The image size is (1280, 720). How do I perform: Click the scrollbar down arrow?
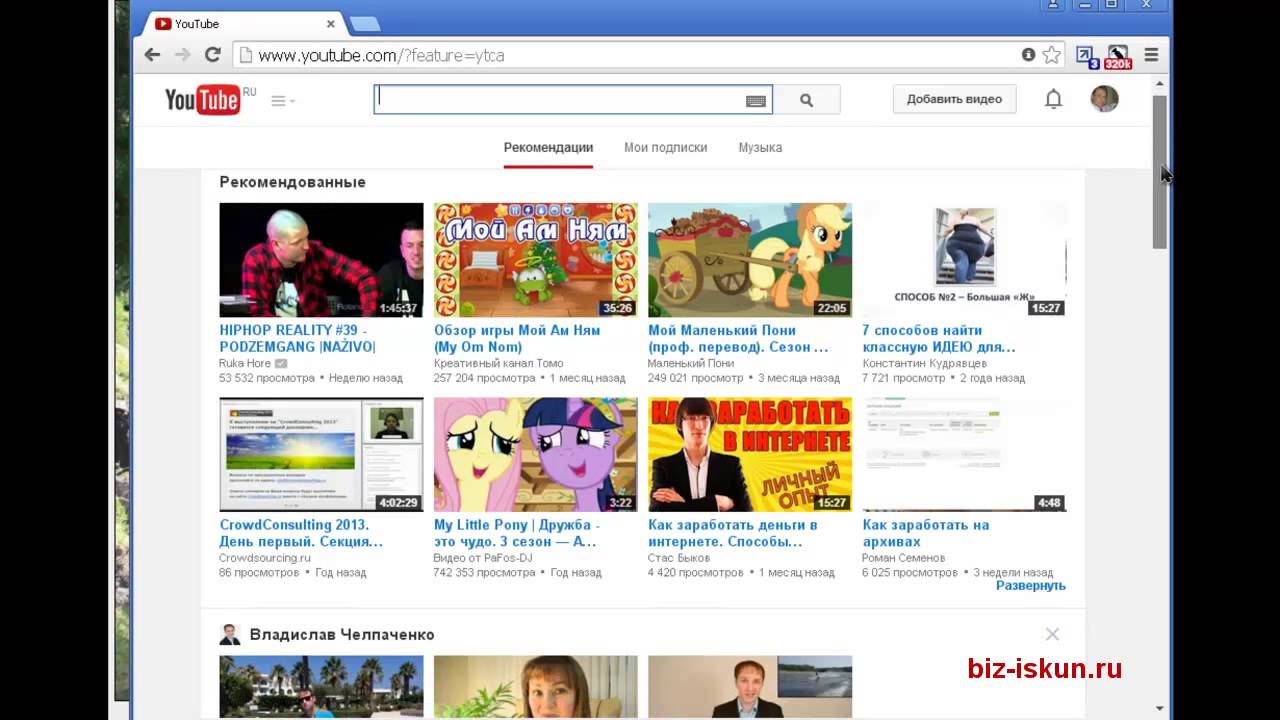(x=1160, y=708)
